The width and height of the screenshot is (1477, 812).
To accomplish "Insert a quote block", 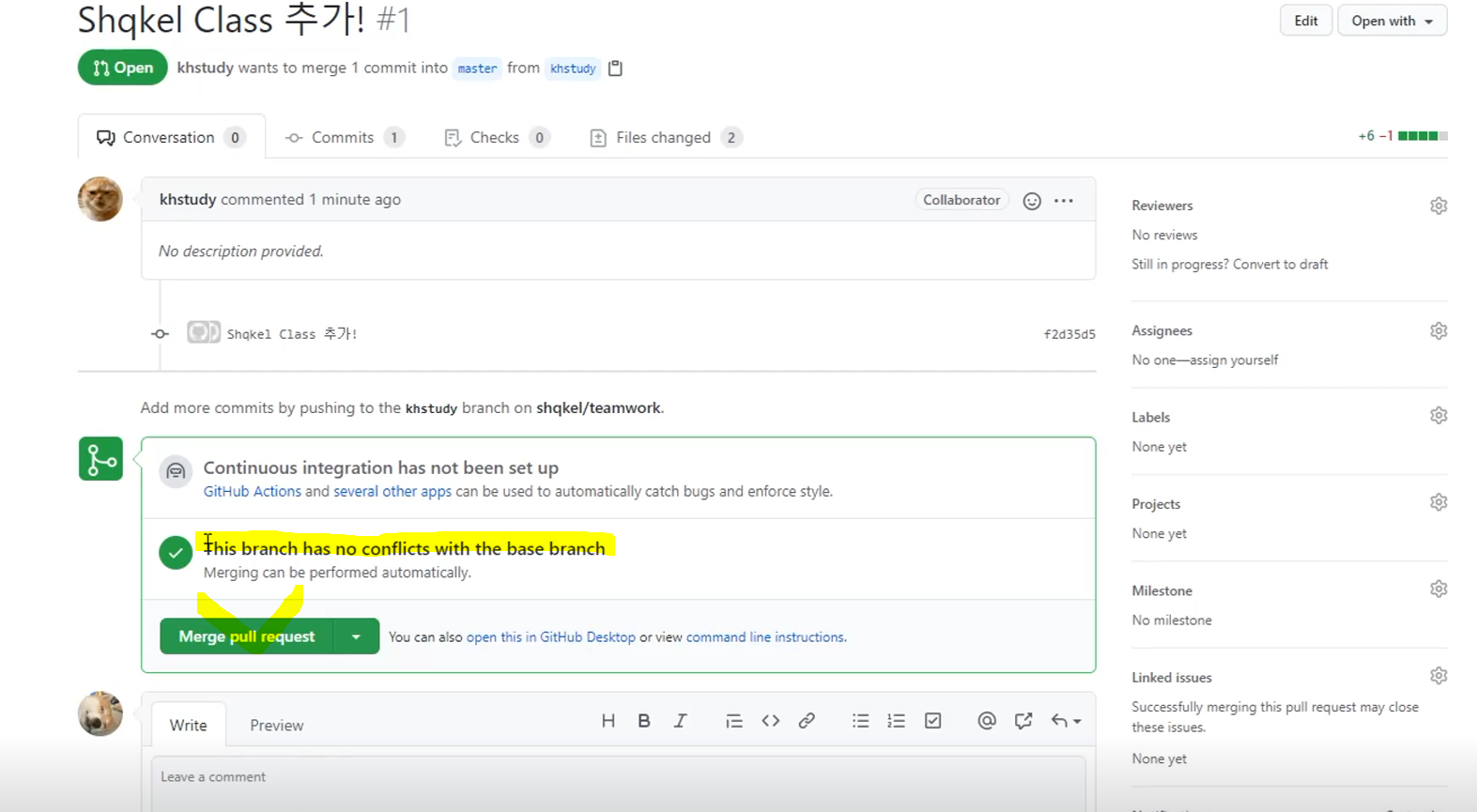I will click(x=734, y=721).
